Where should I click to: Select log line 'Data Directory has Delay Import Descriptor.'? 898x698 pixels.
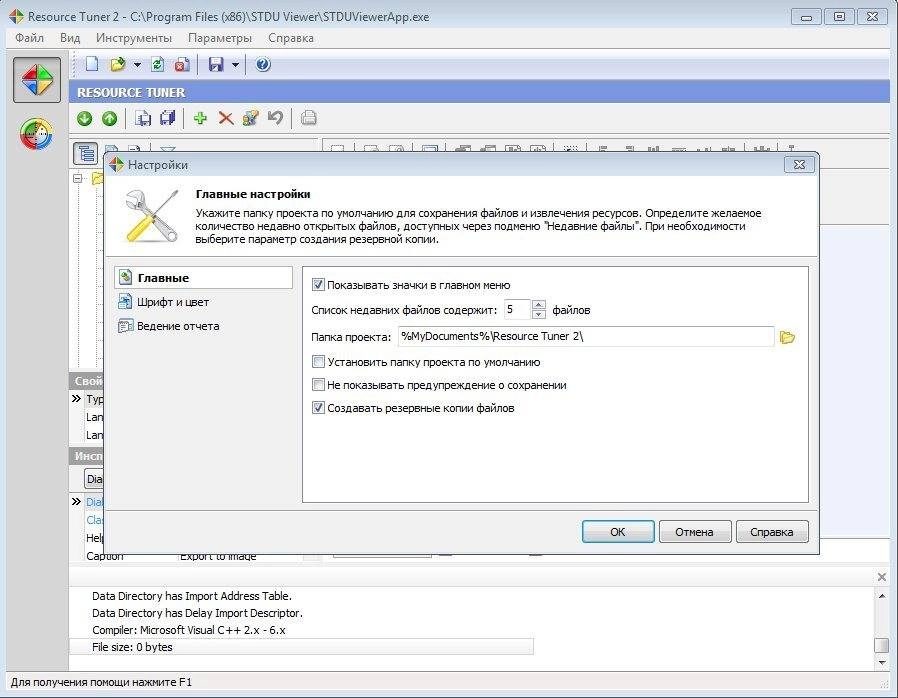tap(198, 613)
